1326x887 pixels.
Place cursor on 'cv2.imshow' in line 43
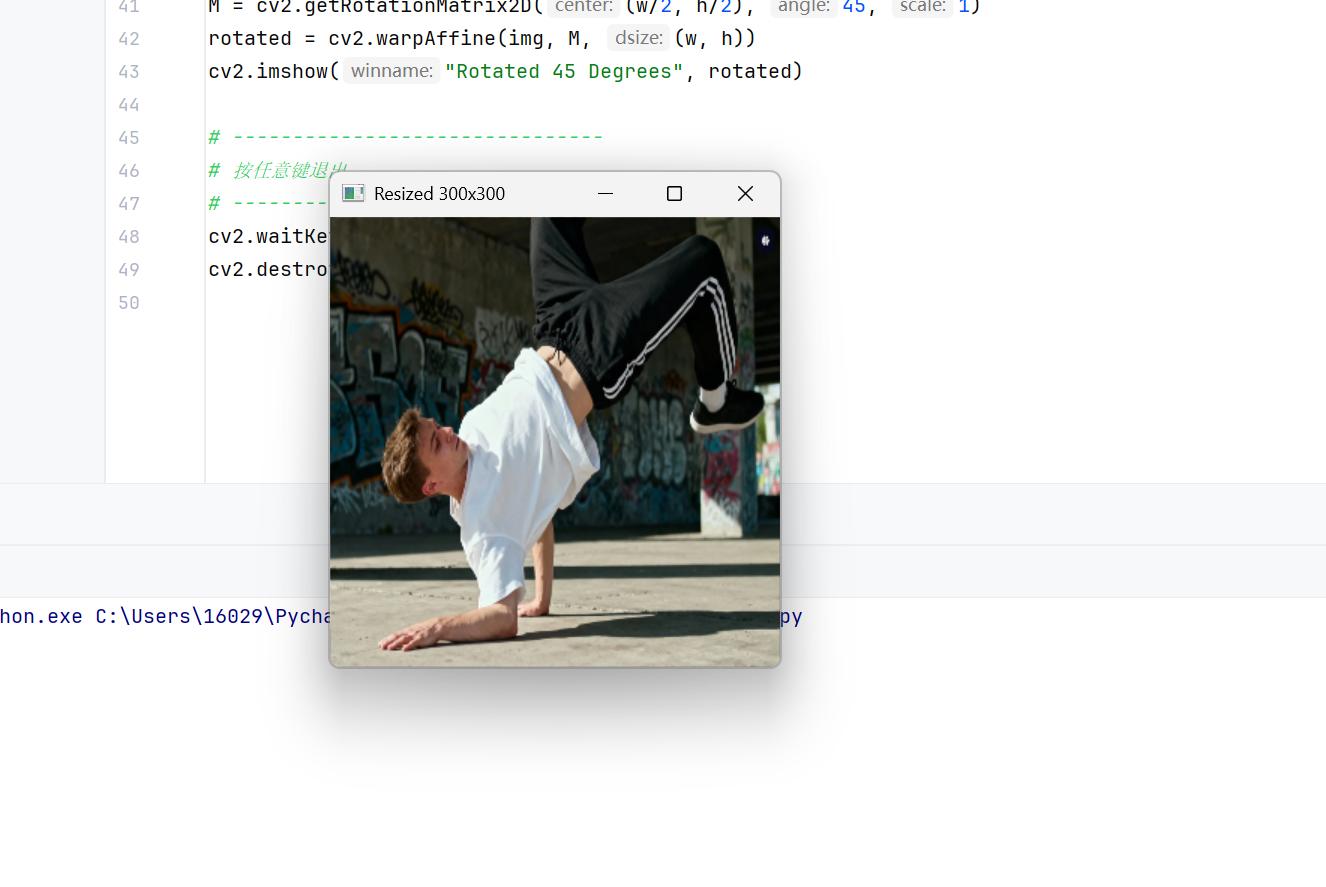(x=268, y=71)
